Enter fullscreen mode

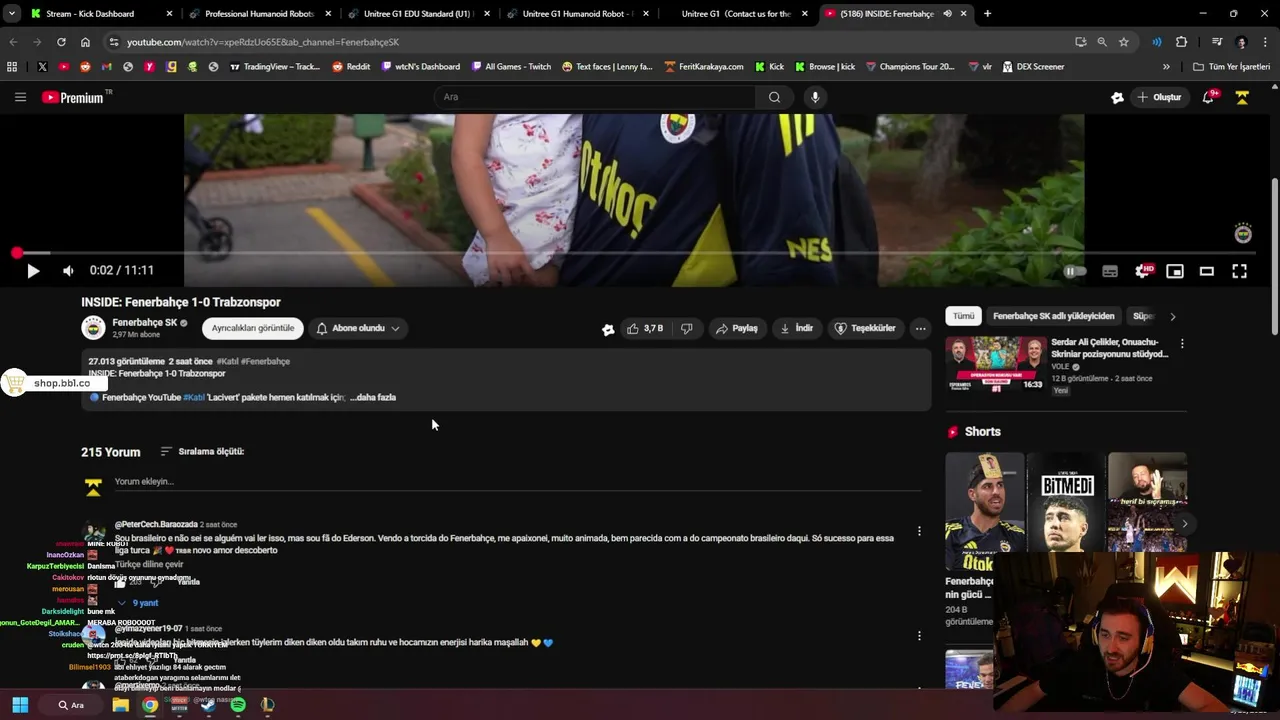point(1239,271)
